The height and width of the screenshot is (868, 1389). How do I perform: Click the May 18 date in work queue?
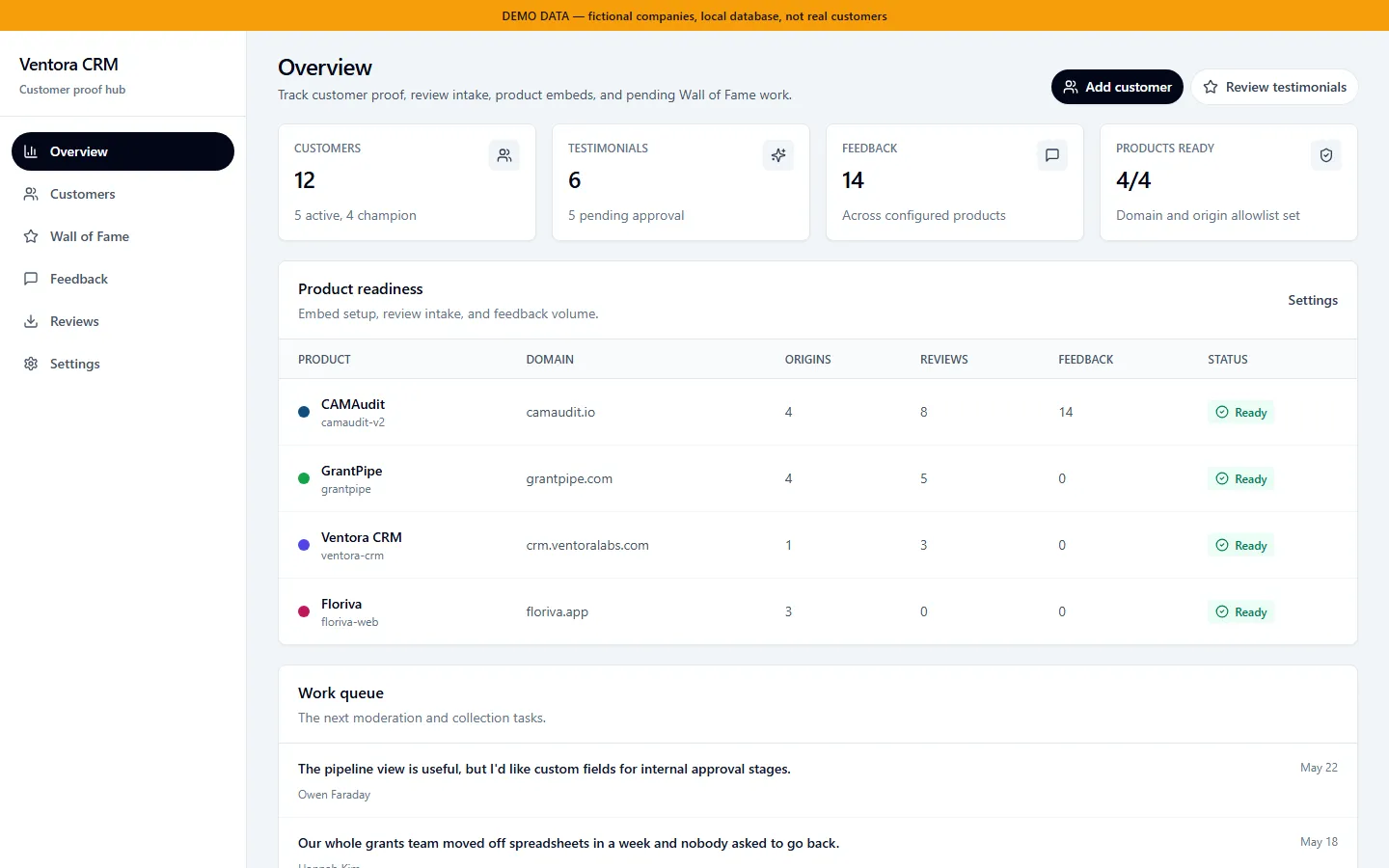(1319, 842)
